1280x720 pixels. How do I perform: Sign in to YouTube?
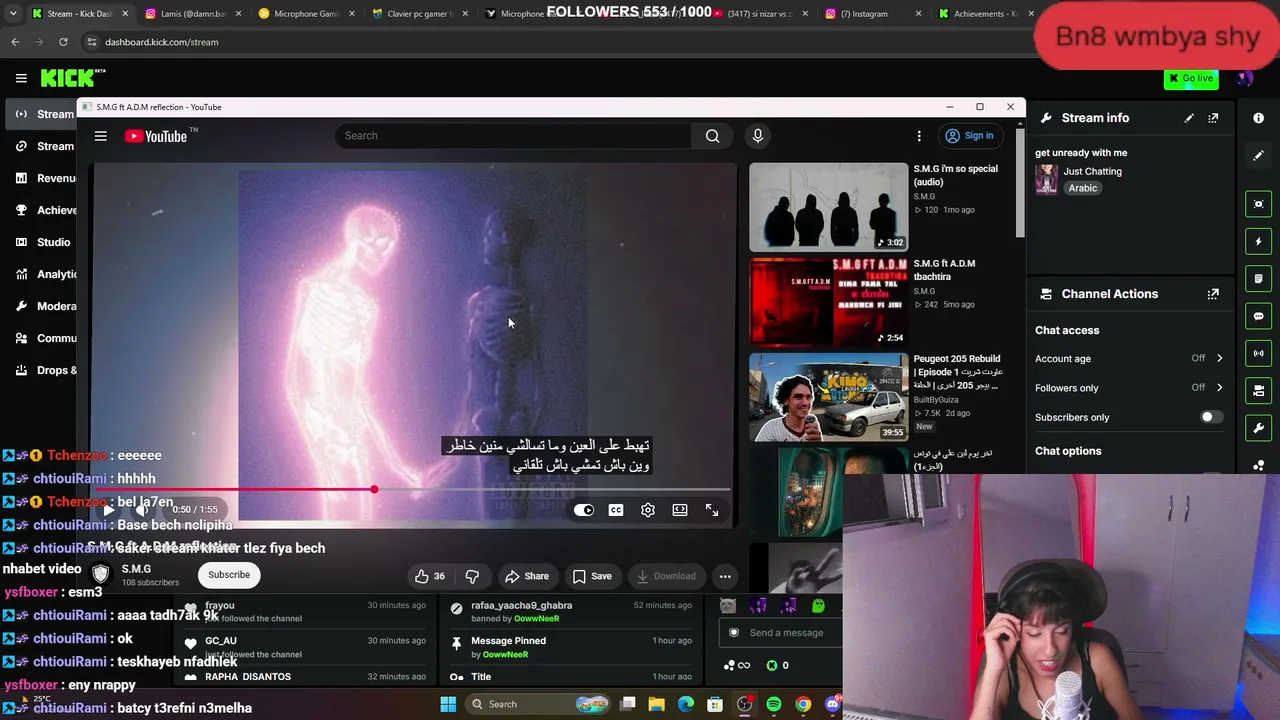tap(969, 136)
